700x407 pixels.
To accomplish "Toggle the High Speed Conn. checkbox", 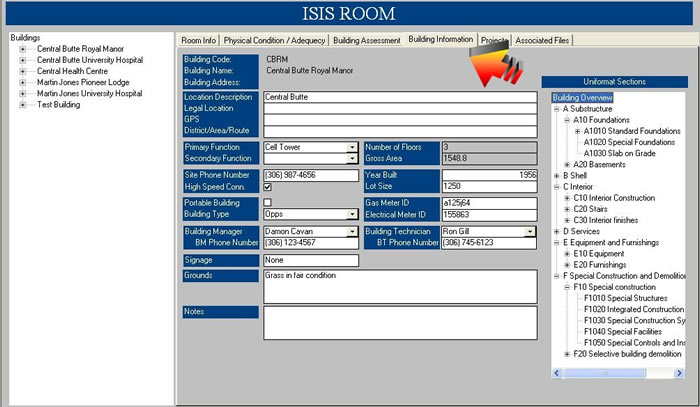I will 267,187.
